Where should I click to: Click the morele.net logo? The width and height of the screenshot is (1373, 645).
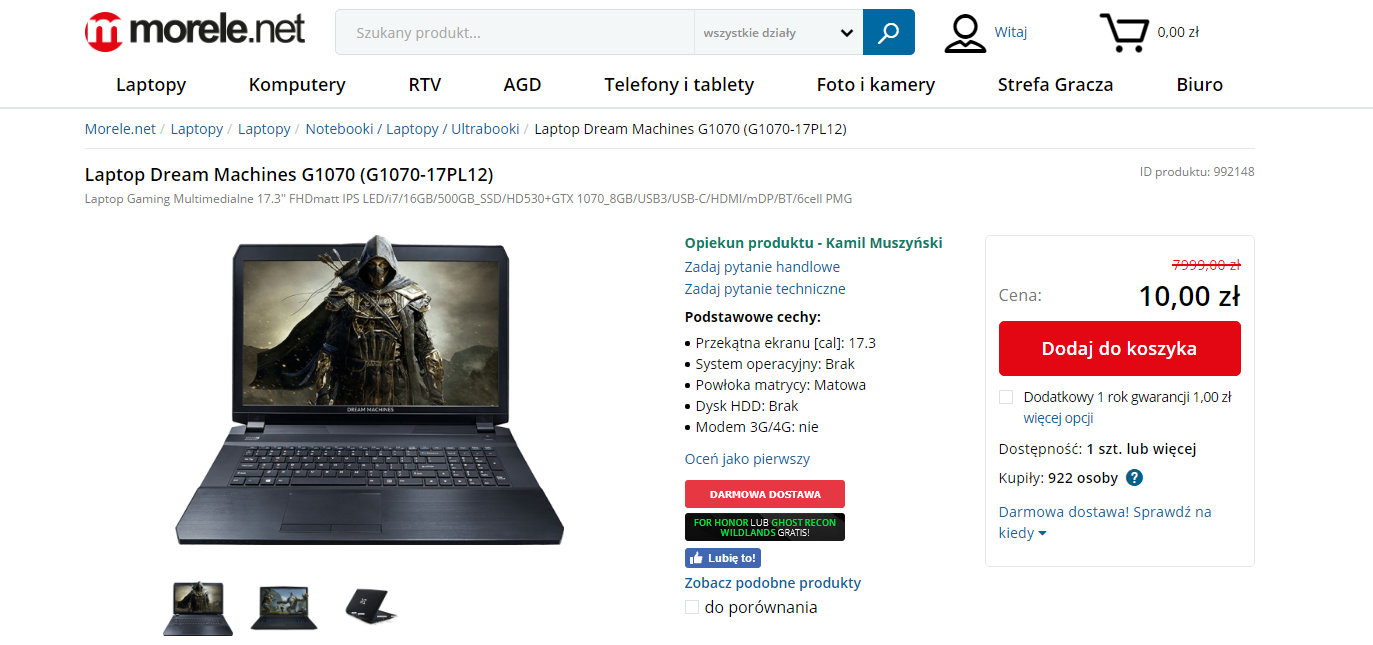pos(195,31)
